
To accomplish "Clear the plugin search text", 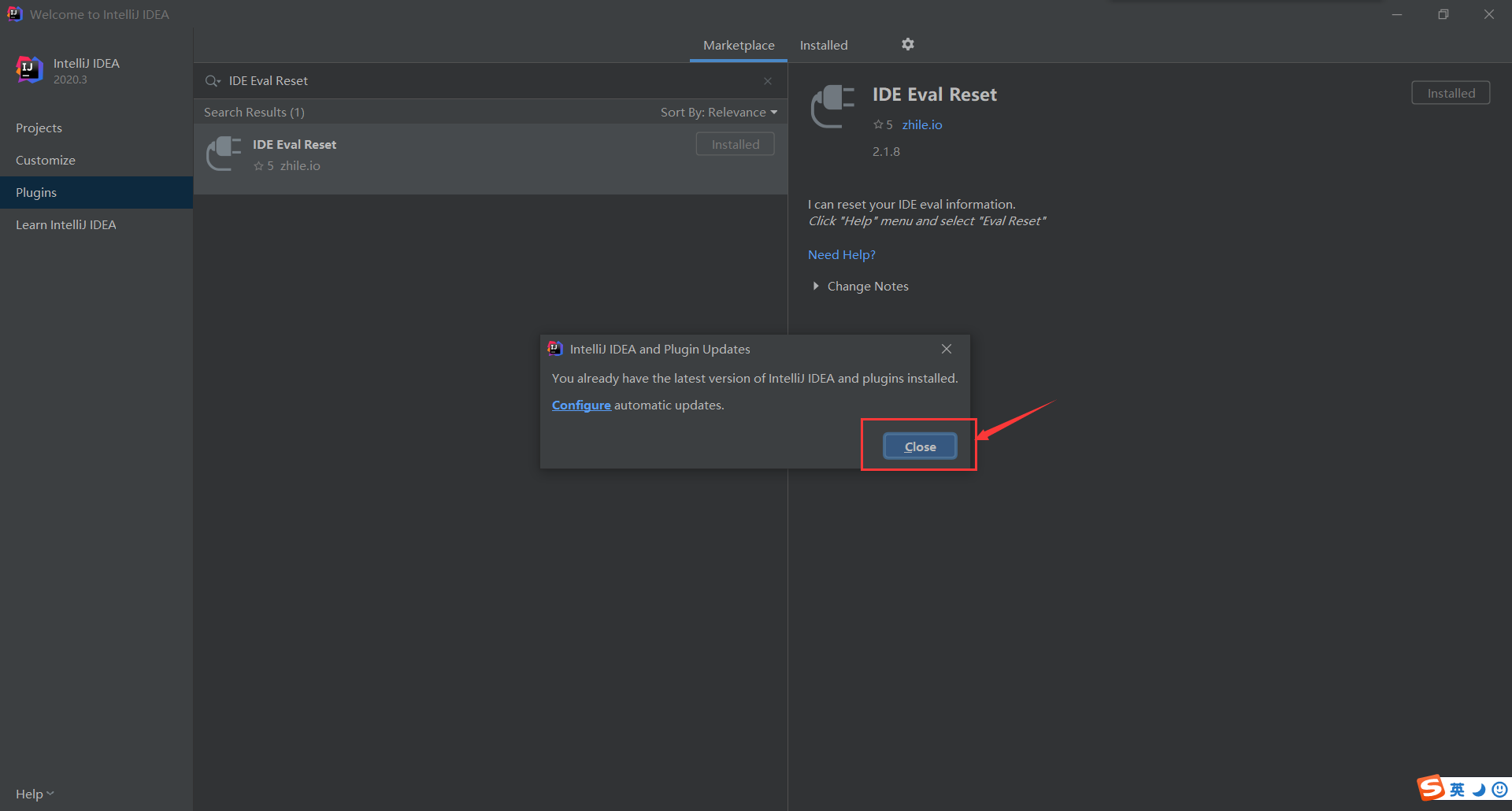I will pyautogui.click(x=768, y=81).
